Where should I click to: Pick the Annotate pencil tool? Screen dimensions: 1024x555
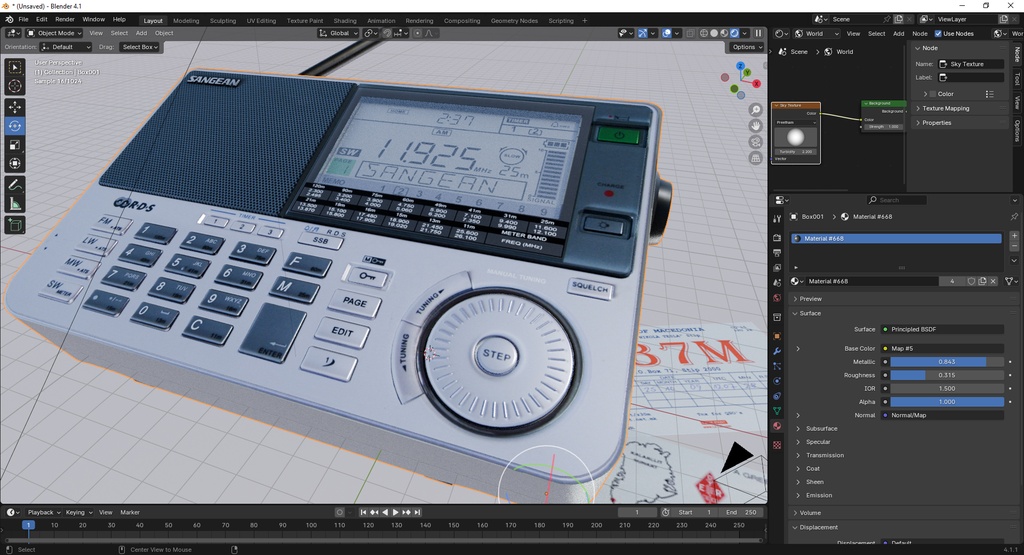(x=15, y=185)
